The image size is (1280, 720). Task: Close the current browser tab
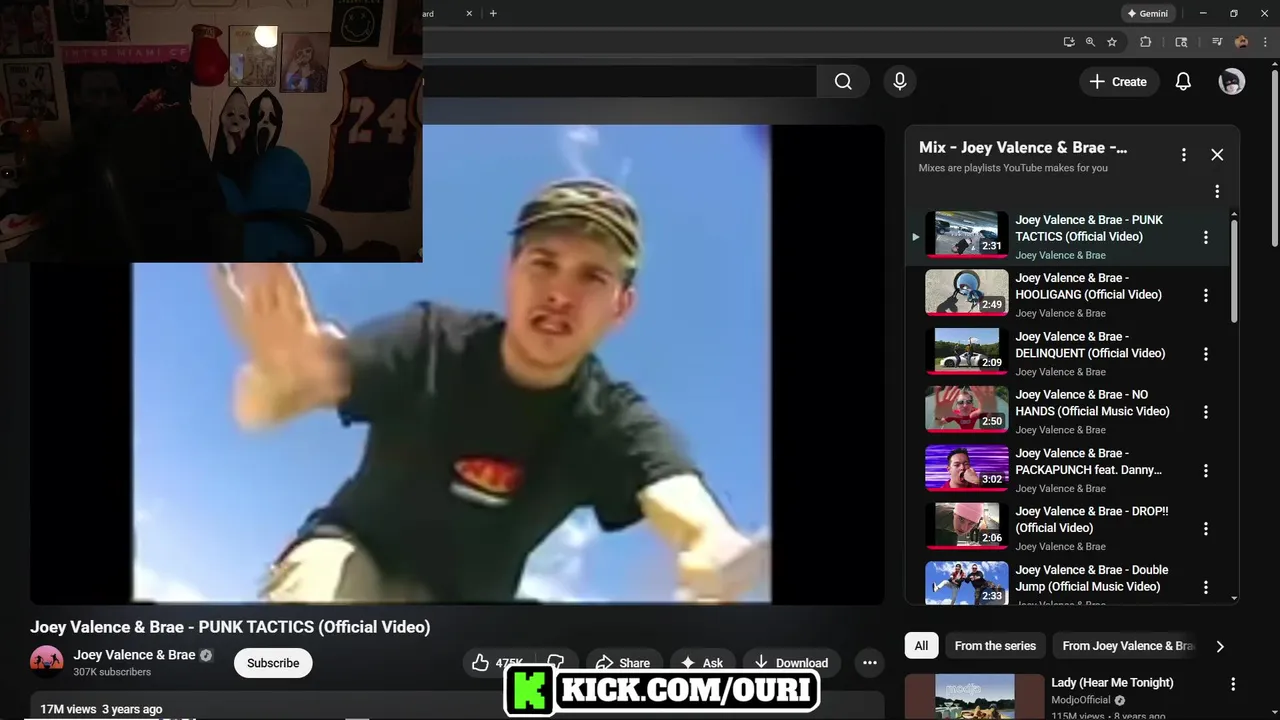(x=469, y=13)
